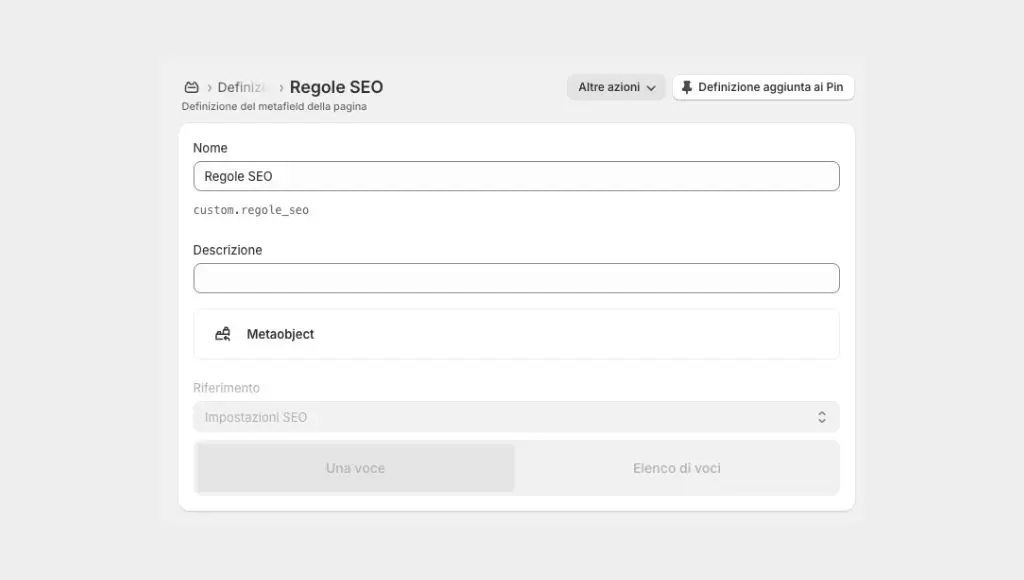
Task: Click the chevron icon beside Altre azioni
Action: coord(651,88)
